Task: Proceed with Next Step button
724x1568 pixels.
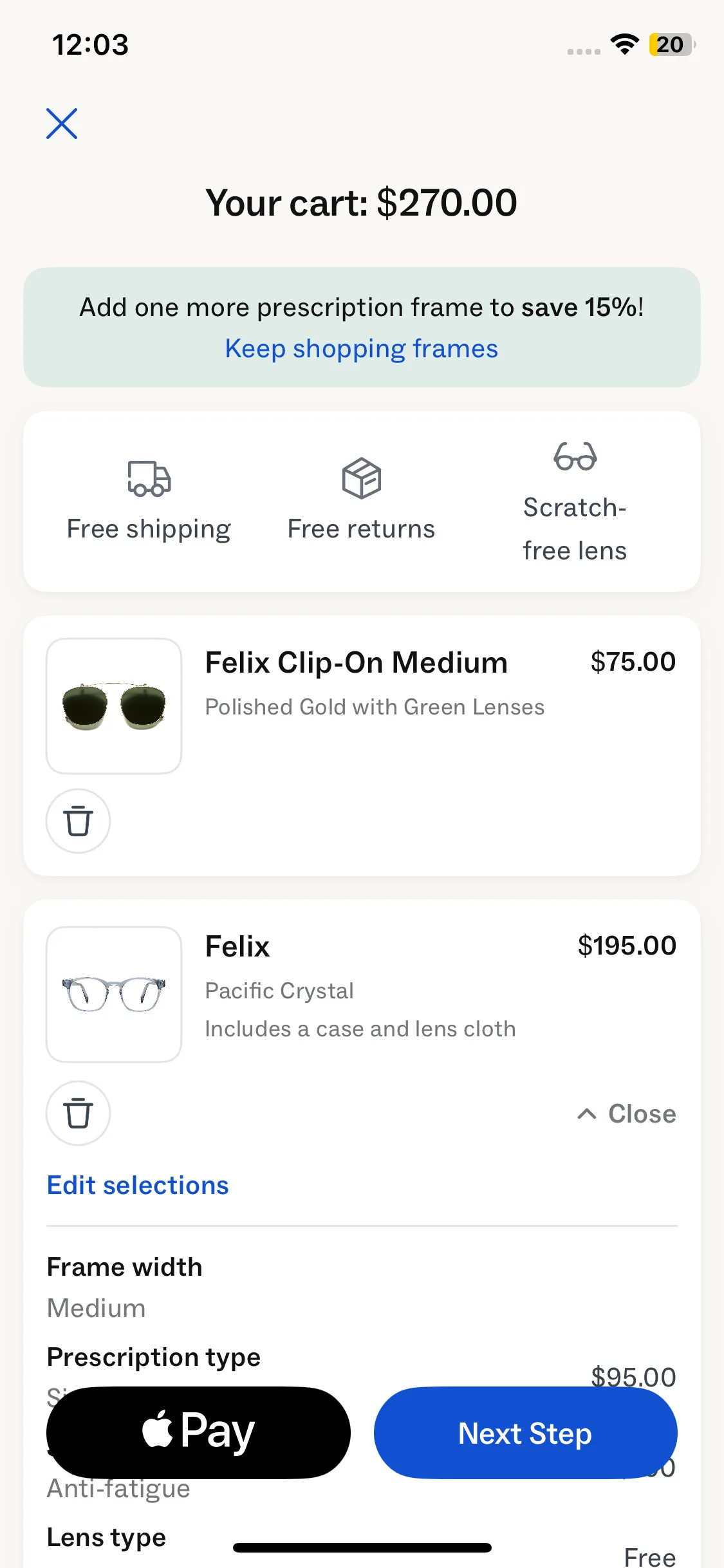Action: click(525, 1433)
